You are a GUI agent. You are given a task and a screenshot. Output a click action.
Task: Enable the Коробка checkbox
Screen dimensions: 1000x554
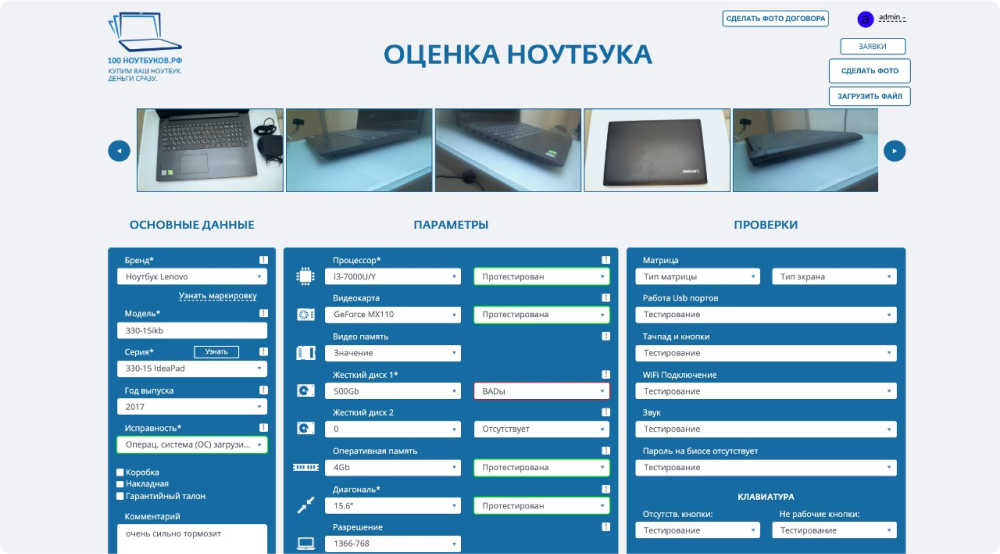(x=121, y=472)
